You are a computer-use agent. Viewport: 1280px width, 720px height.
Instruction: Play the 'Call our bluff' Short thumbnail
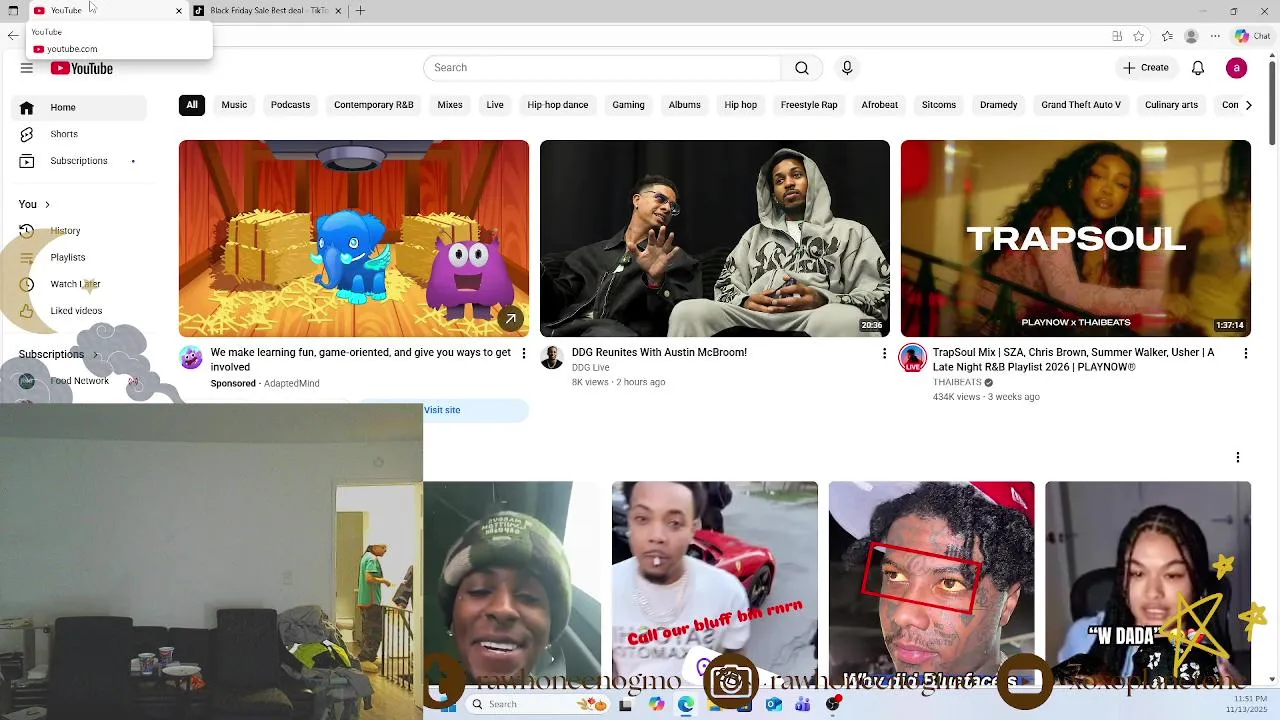tap(715, 583)
